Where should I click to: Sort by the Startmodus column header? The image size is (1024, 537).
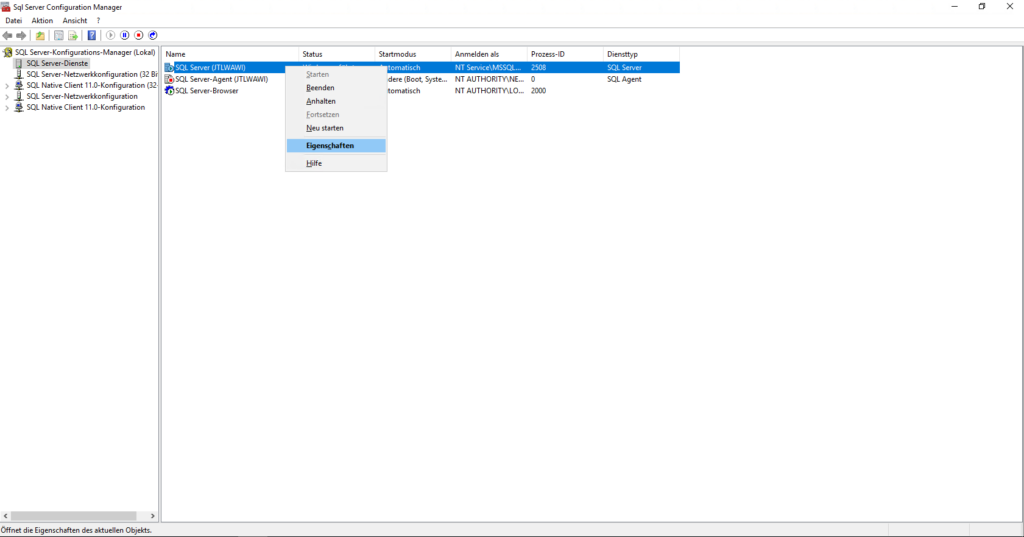pos(413,54)
